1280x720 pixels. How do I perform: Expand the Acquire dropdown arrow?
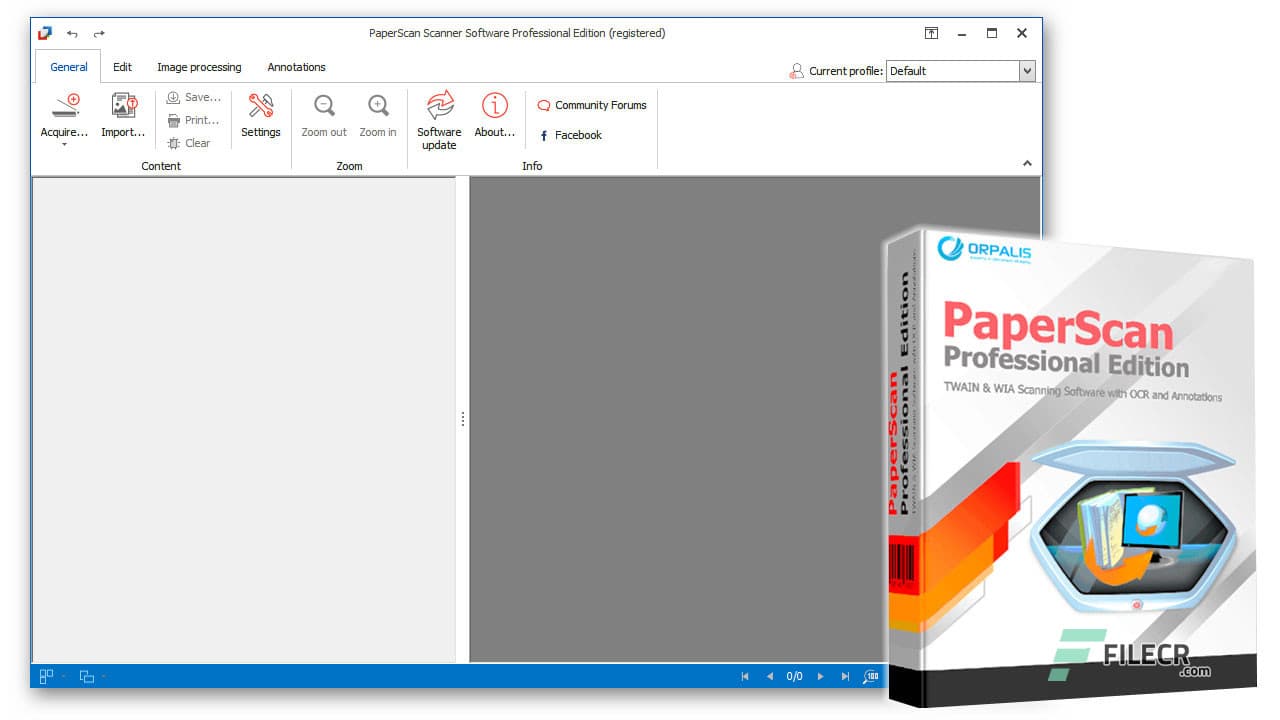(x=62, y=146)
